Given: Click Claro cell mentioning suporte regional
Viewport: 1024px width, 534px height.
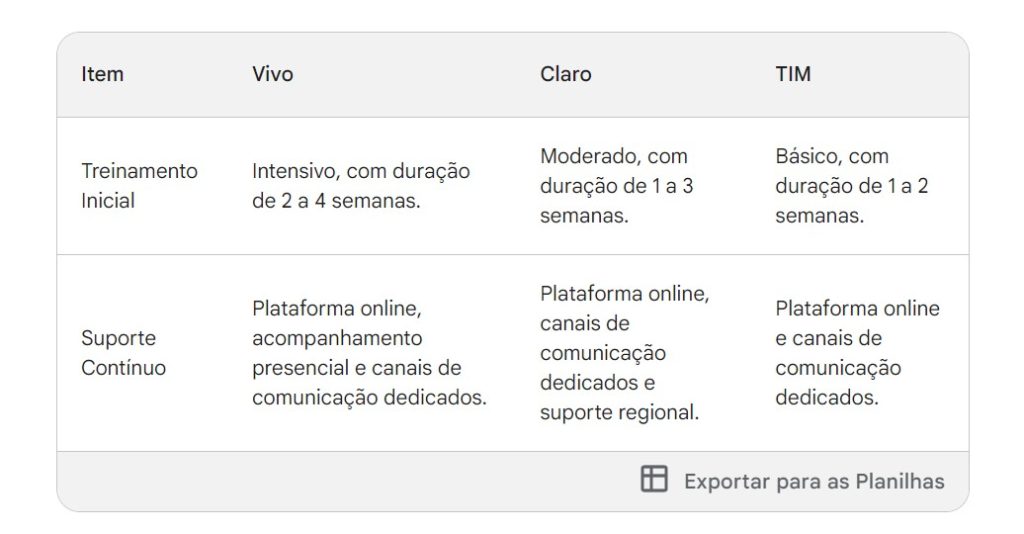Looking at the screenshot, I should tap(624, 353).
